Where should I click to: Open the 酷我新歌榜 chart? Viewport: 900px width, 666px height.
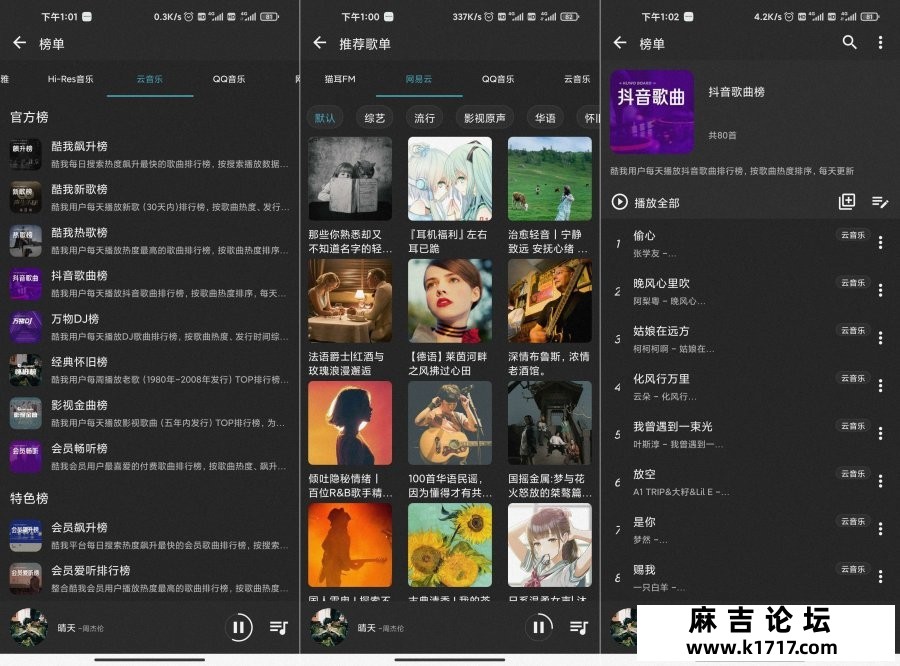point(149,198)
